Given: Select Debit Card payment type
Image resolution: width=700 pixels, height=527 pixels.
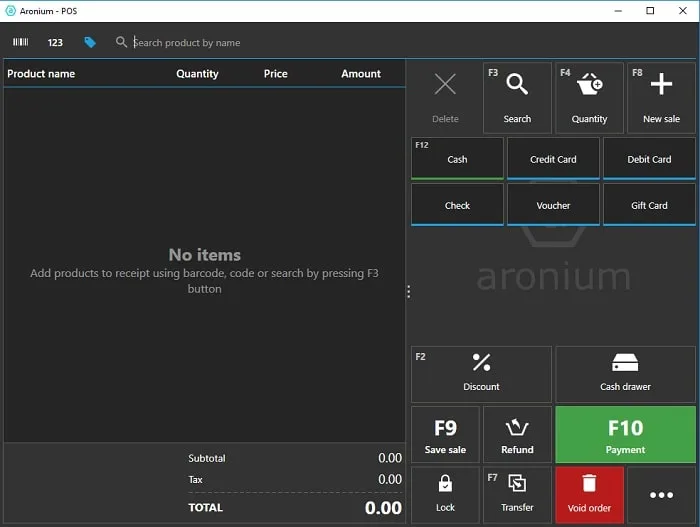Looking at the screenshot, I should pyautogui.click(x=649, y=159).
